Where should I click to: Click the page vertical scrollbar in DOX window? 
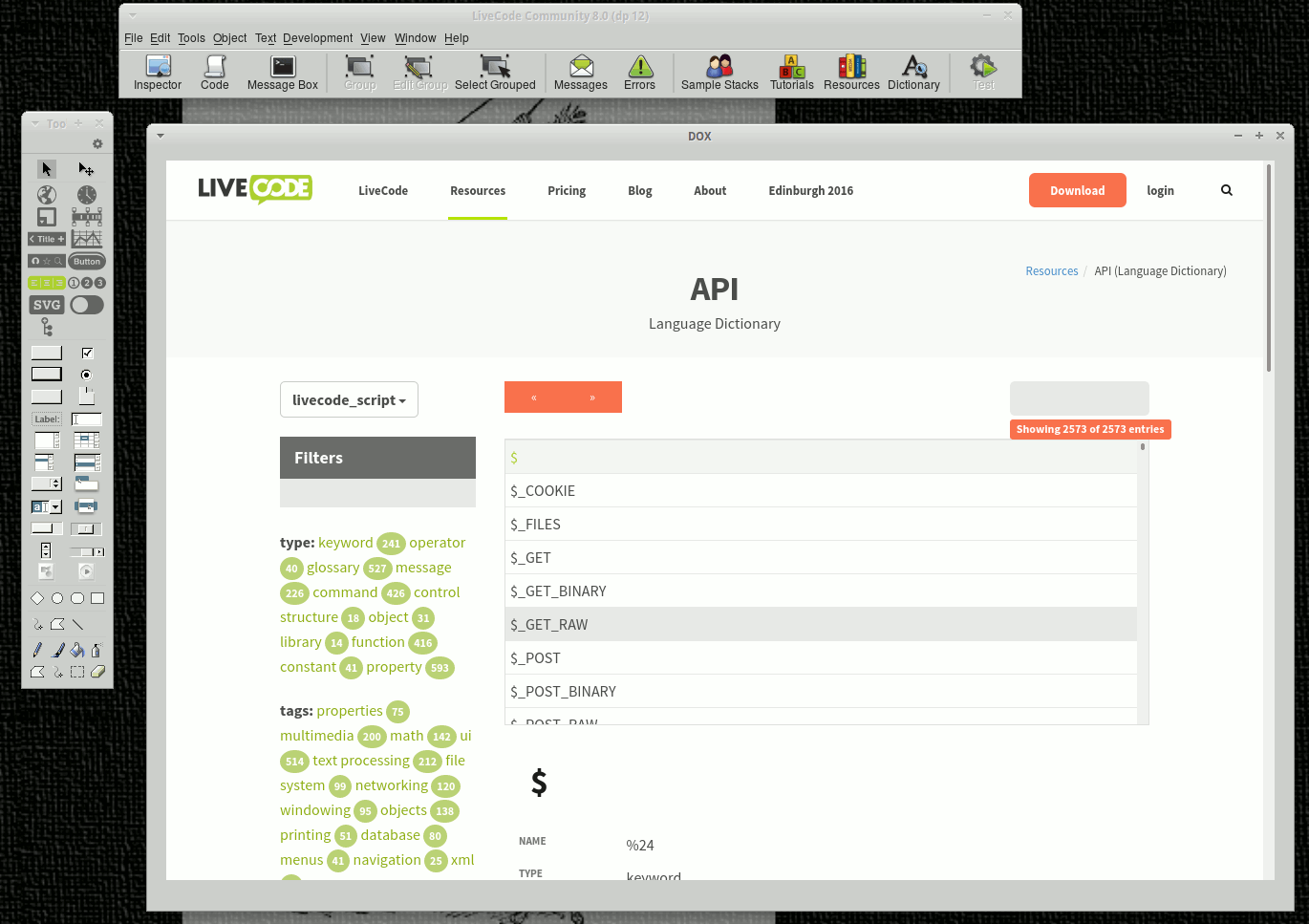(x=1269, y=268)
